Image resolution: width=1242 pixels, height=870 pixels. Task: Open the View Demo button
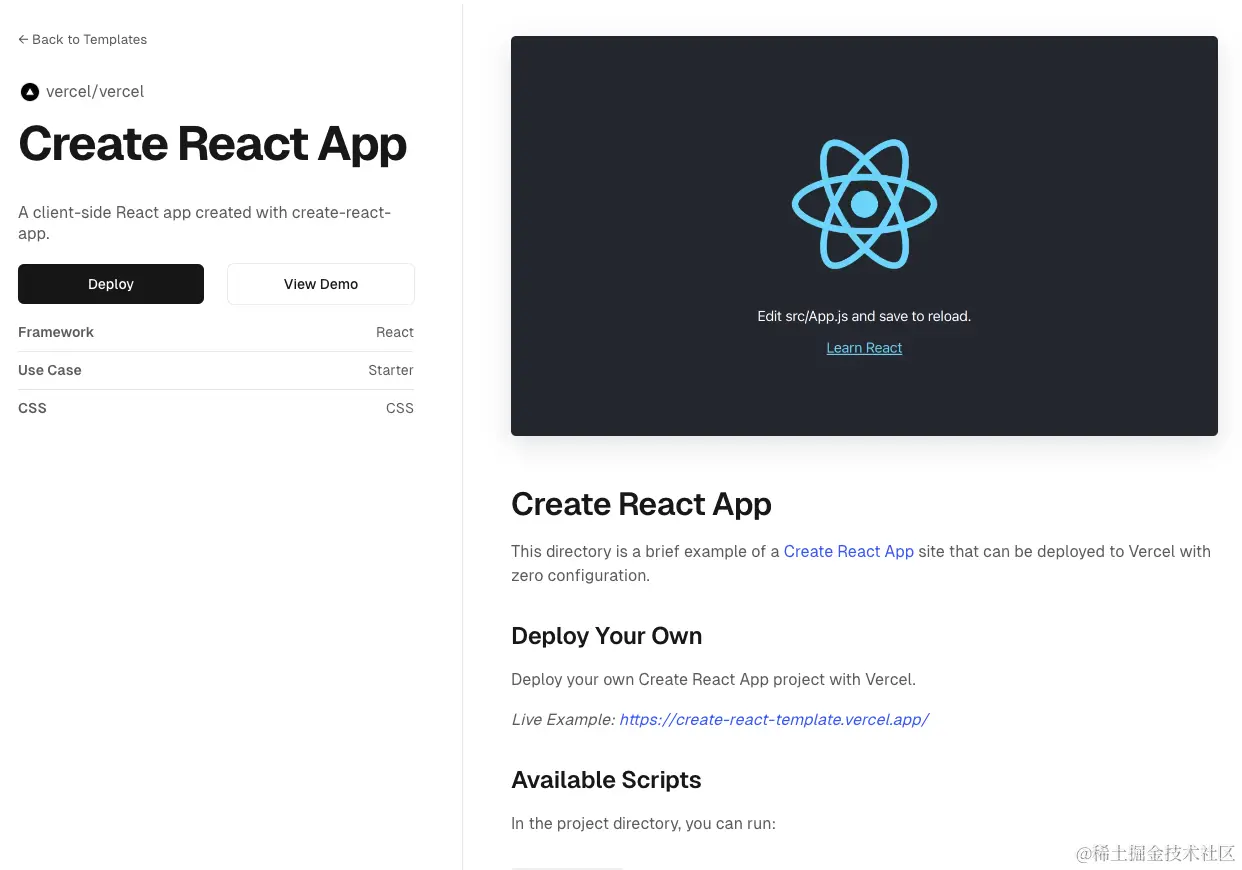pos(321,284)
